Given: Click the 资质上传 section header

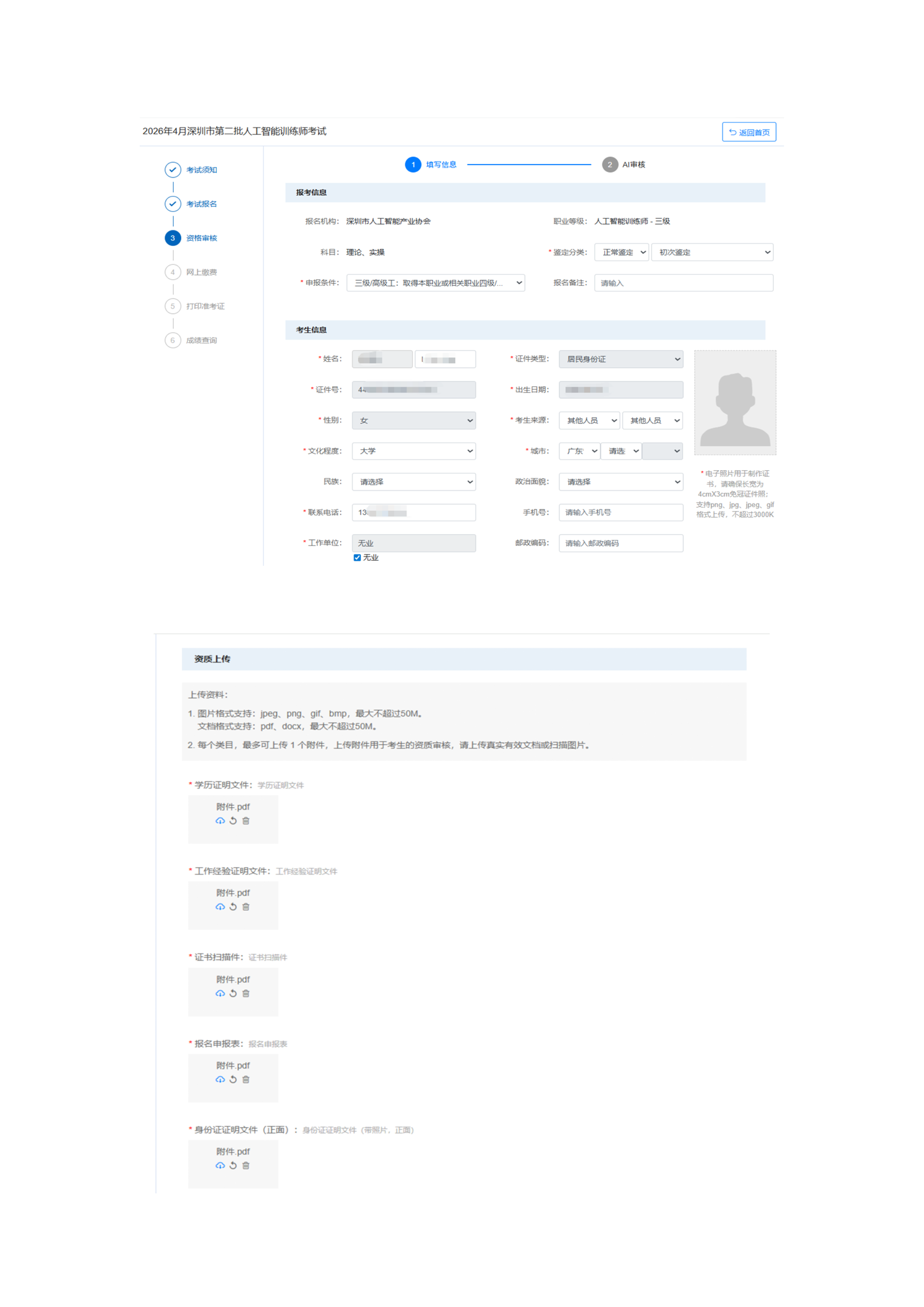Looking at the screenshot, I should click(464, 659).
